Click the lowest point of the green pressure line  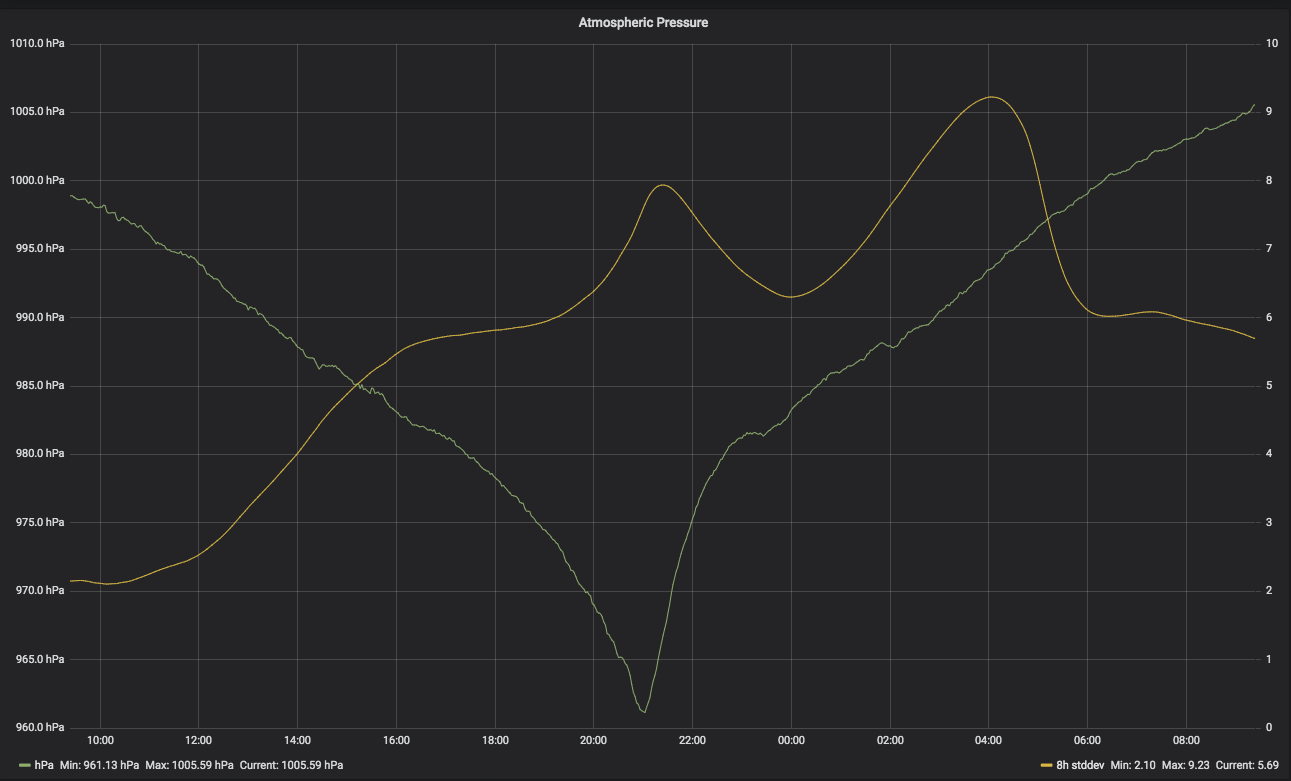tap(644, 712)
